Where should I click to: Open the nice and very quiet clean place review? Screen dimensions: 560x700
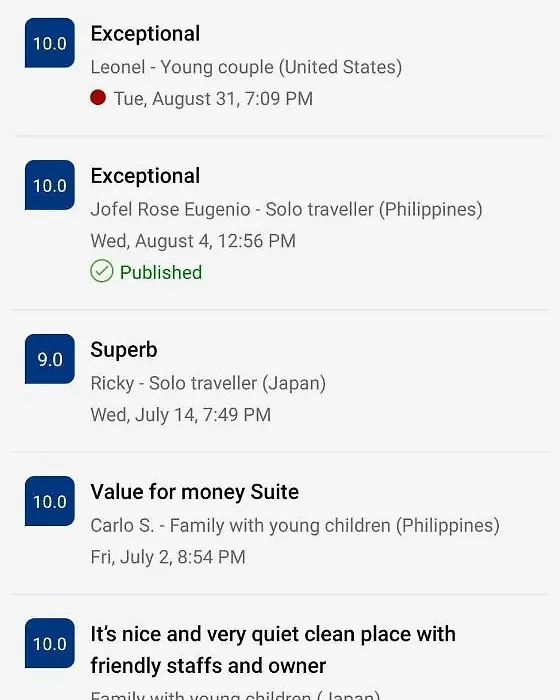[273, 650]
